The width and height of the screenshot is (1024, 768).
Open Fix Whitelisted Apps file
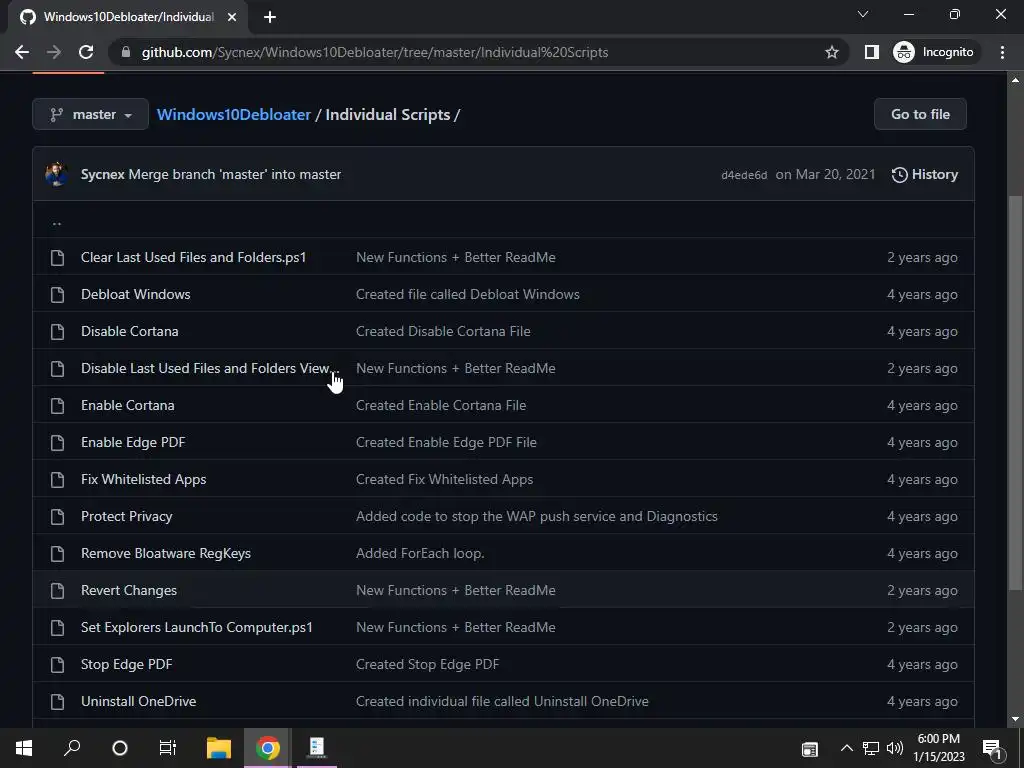(x=144, y=479)
